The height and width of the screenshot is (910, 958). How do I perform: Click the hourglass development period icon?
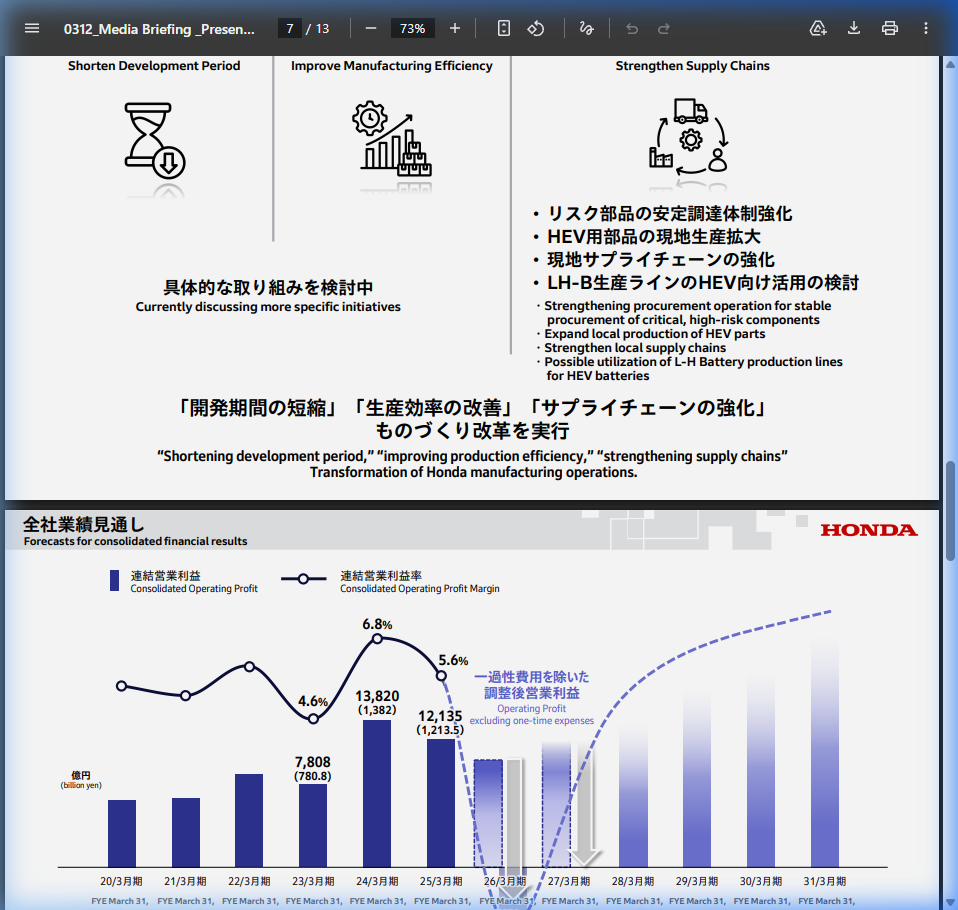coord(155,141)
